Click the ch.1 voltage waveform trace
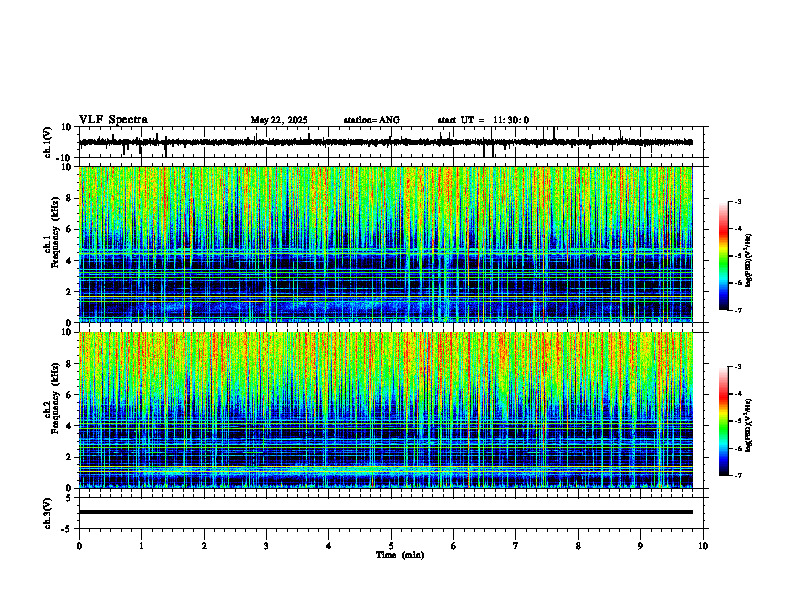Screen dimensions: 792x612 tap(386, 142)
